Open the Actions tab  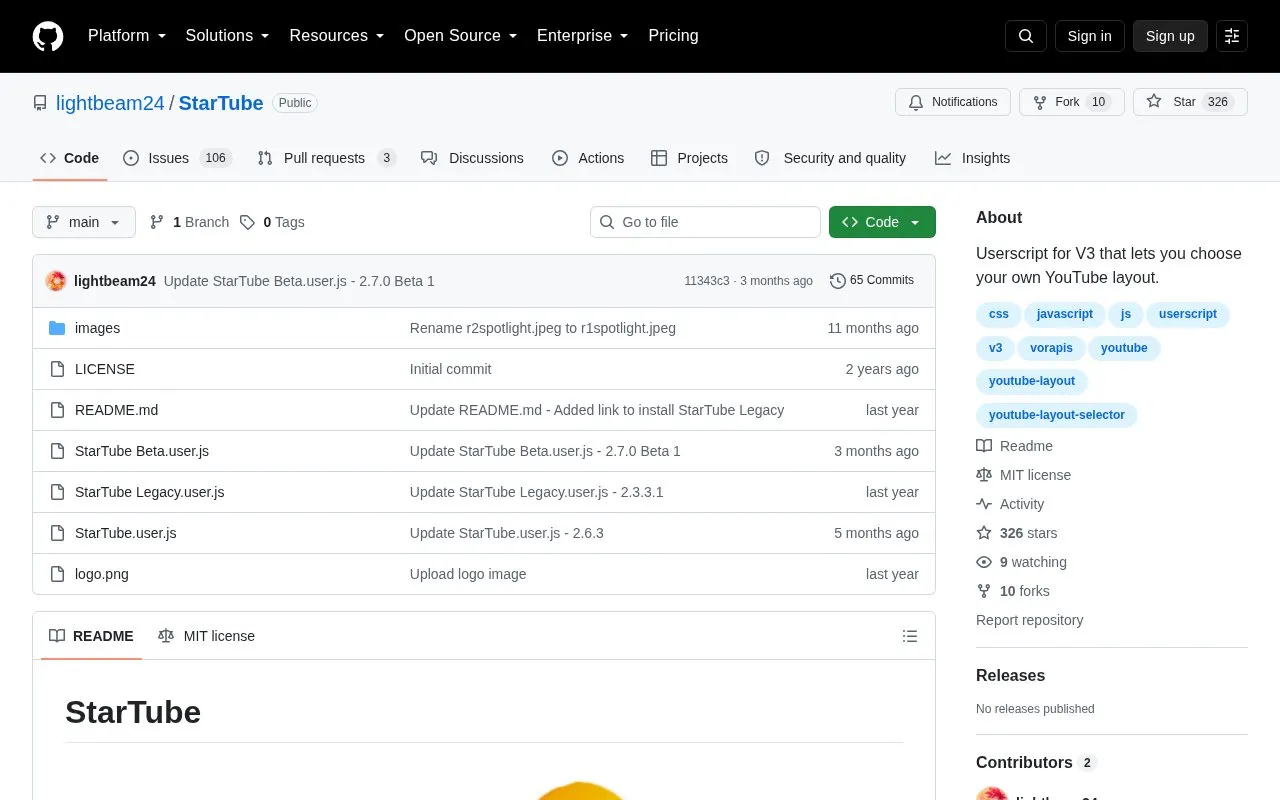588,158
